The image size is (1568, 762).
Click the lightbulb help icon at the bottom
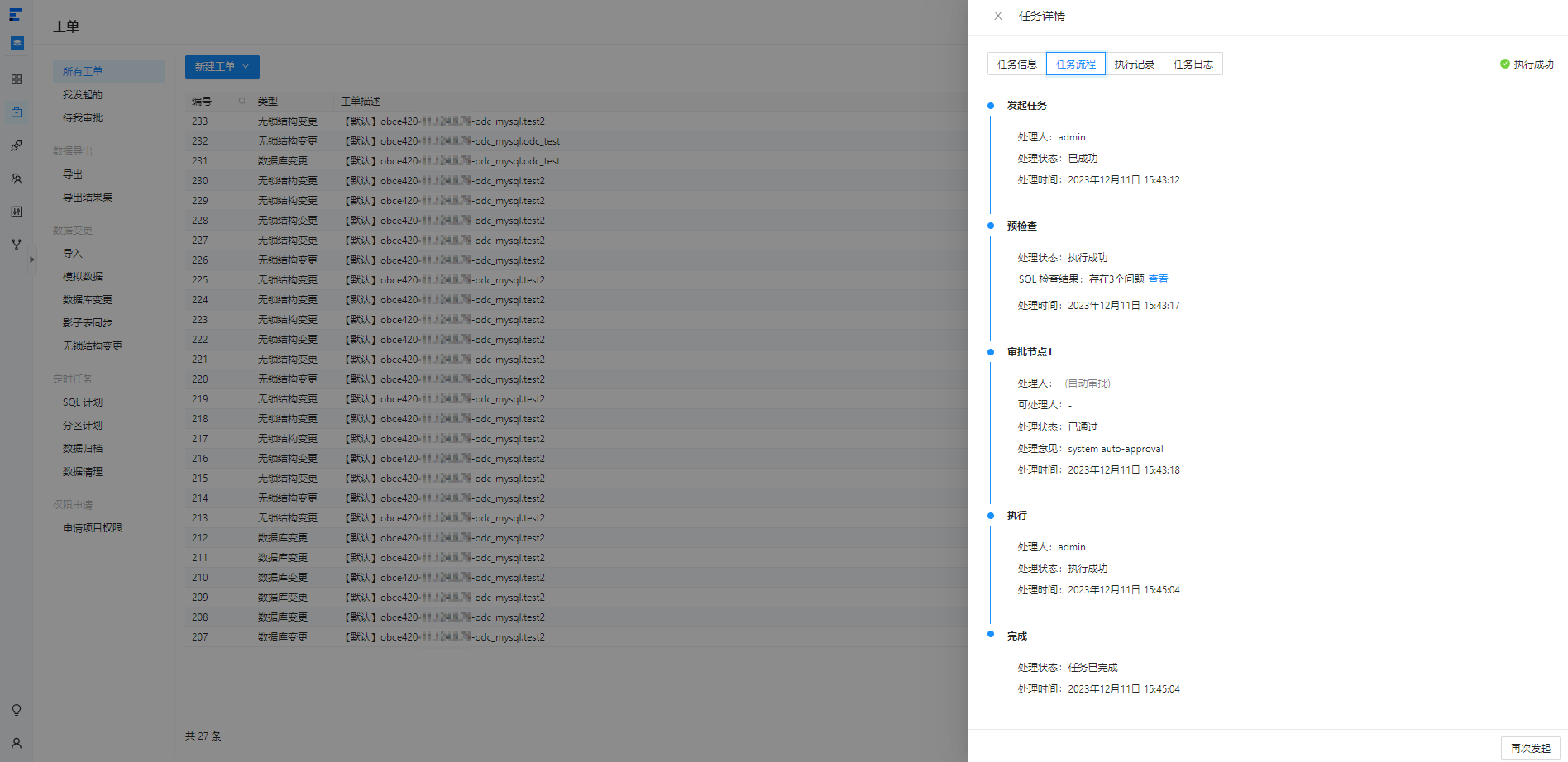[x=17, y=710]
